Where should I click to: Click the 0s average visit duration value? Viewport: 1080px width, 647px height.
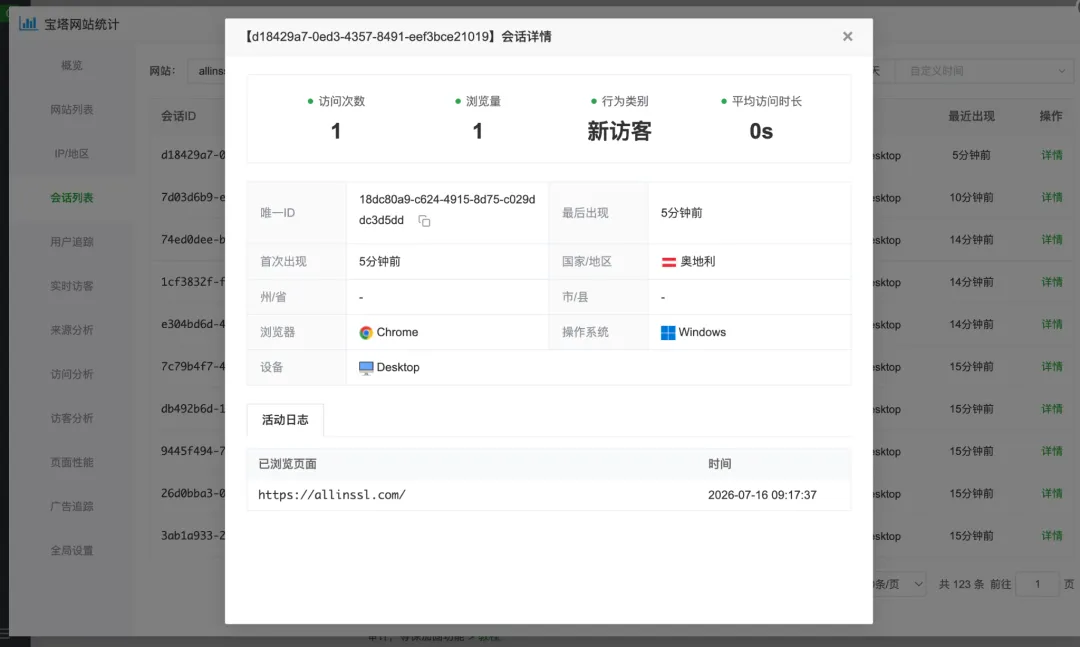(x=761, y=131)
